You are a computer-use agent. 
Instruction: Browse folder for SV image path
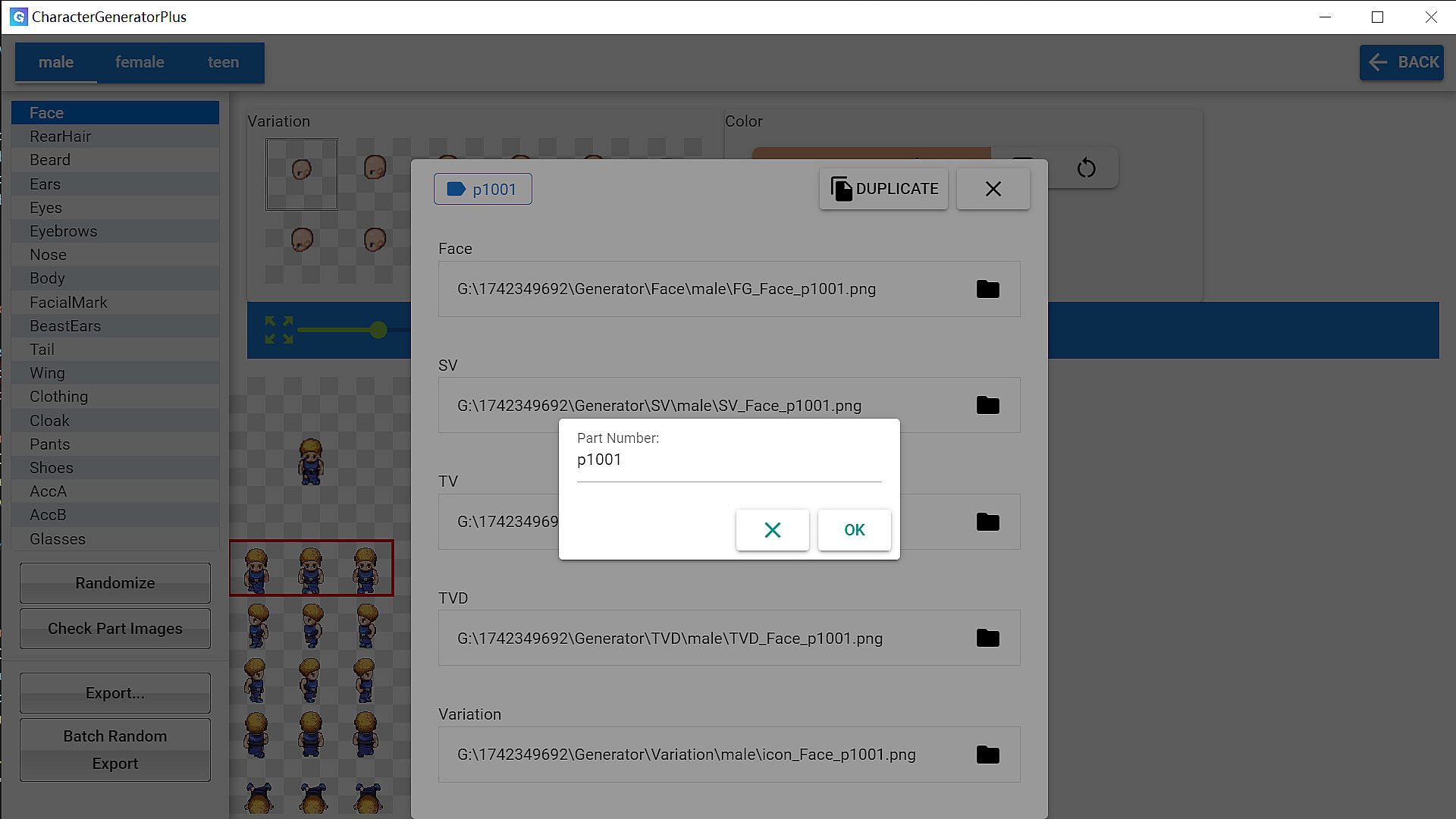[987, 406]
